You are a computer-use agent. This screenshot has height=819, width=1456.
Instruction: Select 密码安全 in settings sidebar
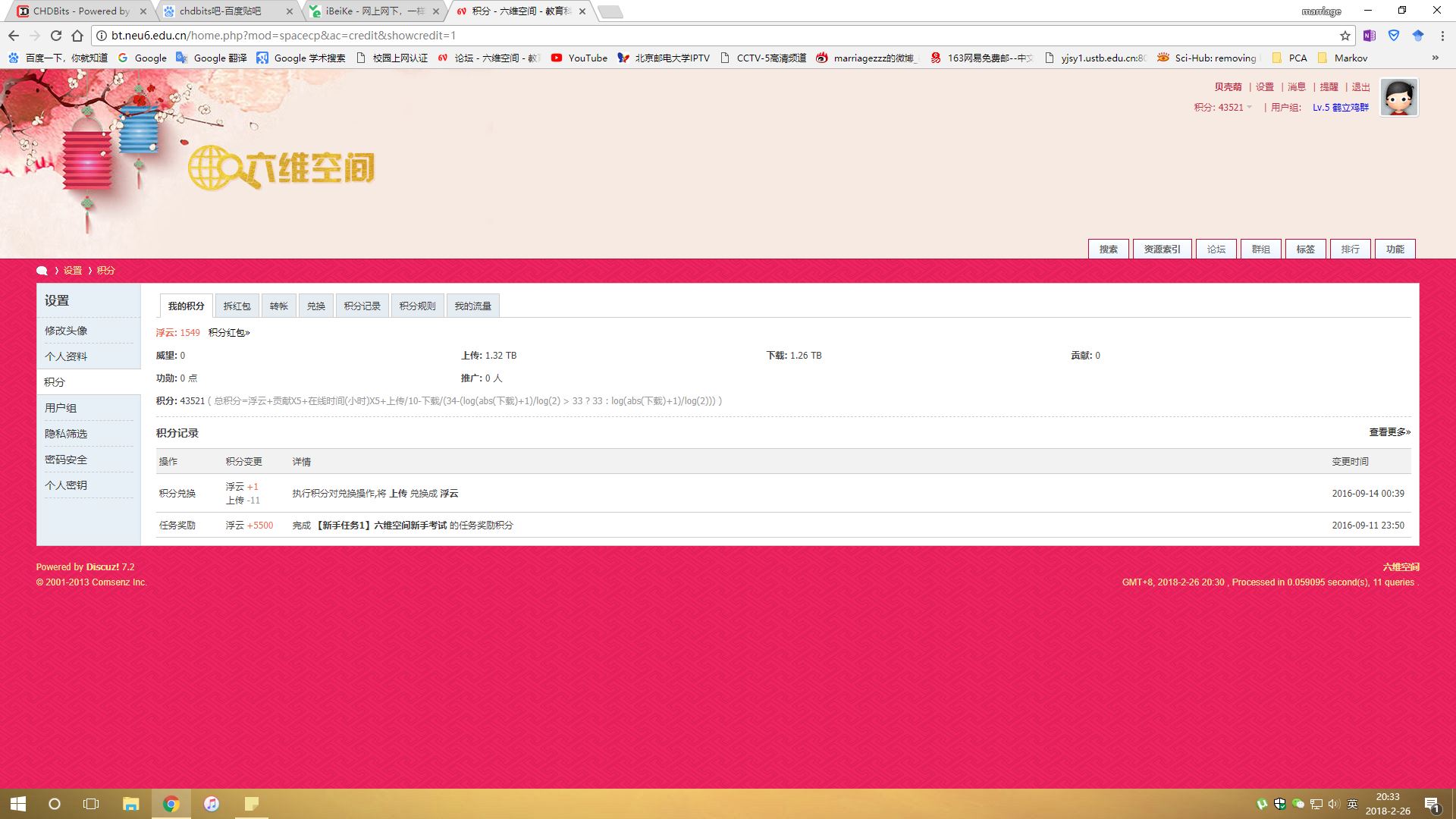point(66,460)
